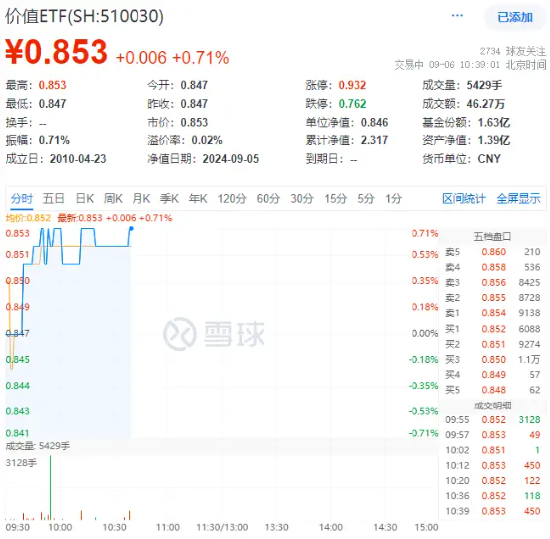
Task: Open the three-dot more options menu
Action: pyautogui.click(x=457, y=16)
